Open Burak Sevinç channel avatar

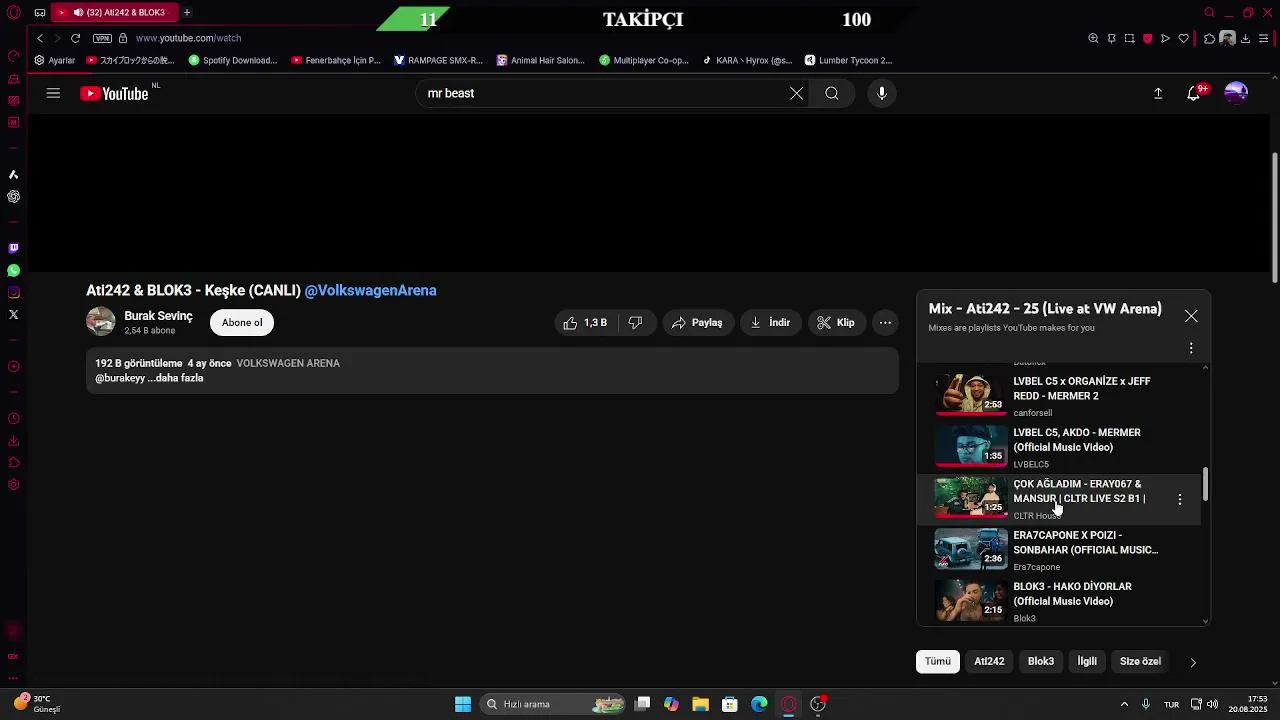pyautogui.click(x=100, y=321)
